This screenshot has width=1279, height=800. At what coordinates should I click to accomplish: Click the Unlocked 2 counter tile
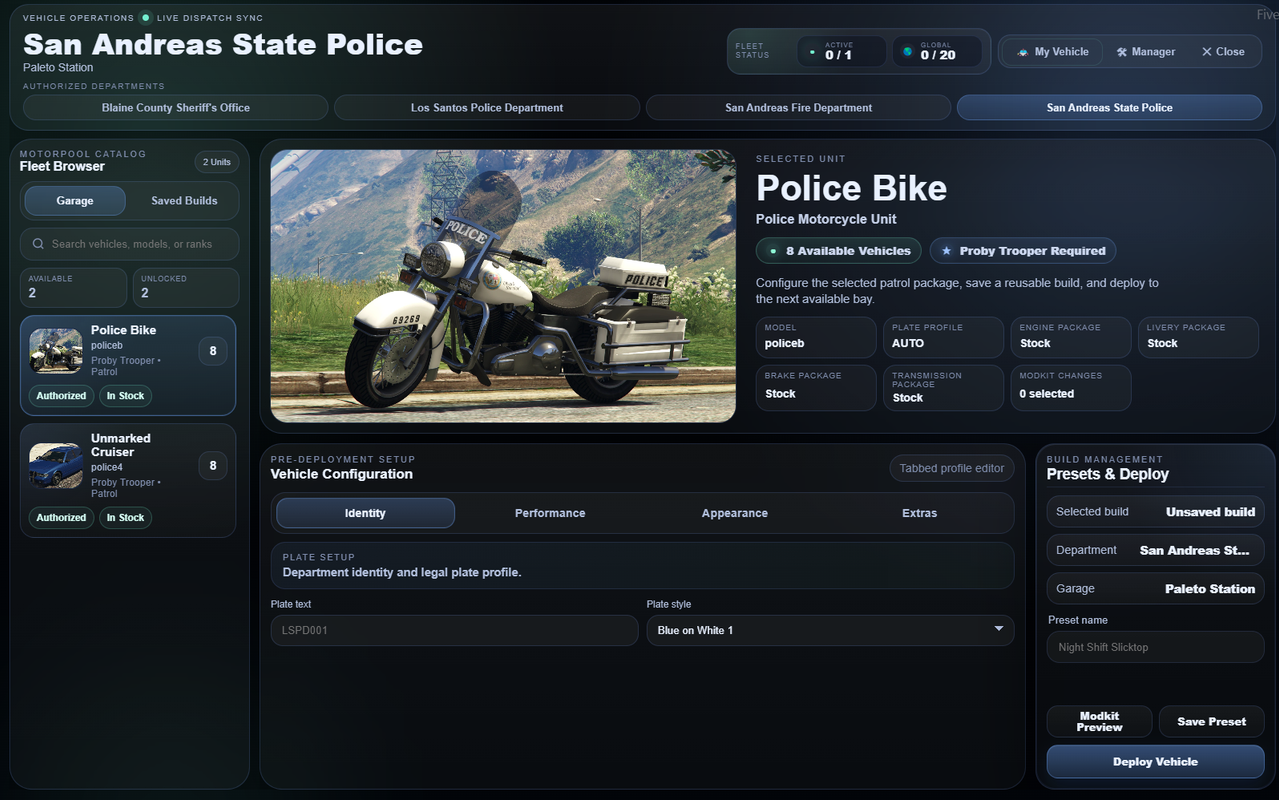pos(186,288)
